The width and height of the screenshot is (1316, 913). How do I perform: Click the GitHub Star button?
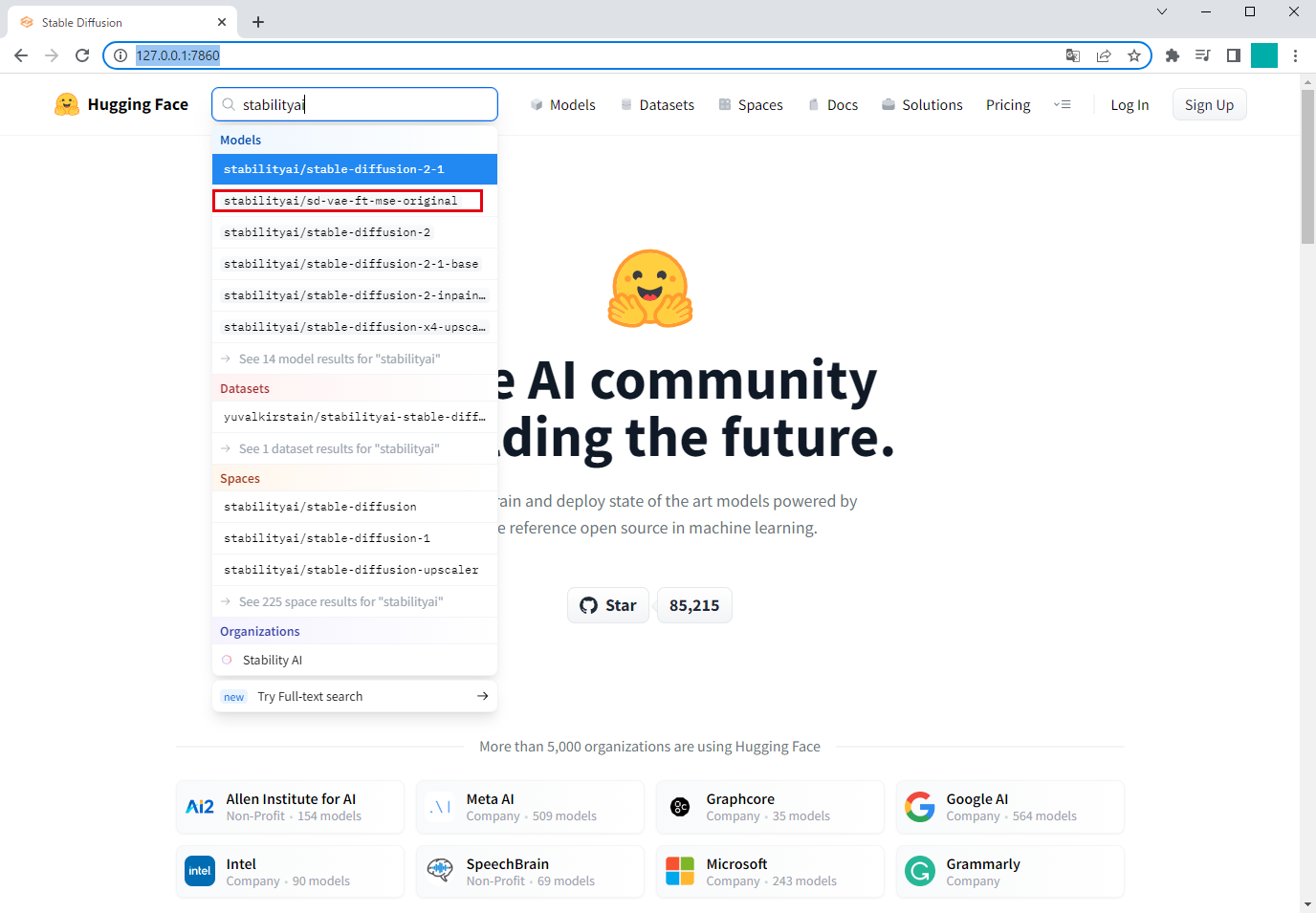(x=608, y=605)
